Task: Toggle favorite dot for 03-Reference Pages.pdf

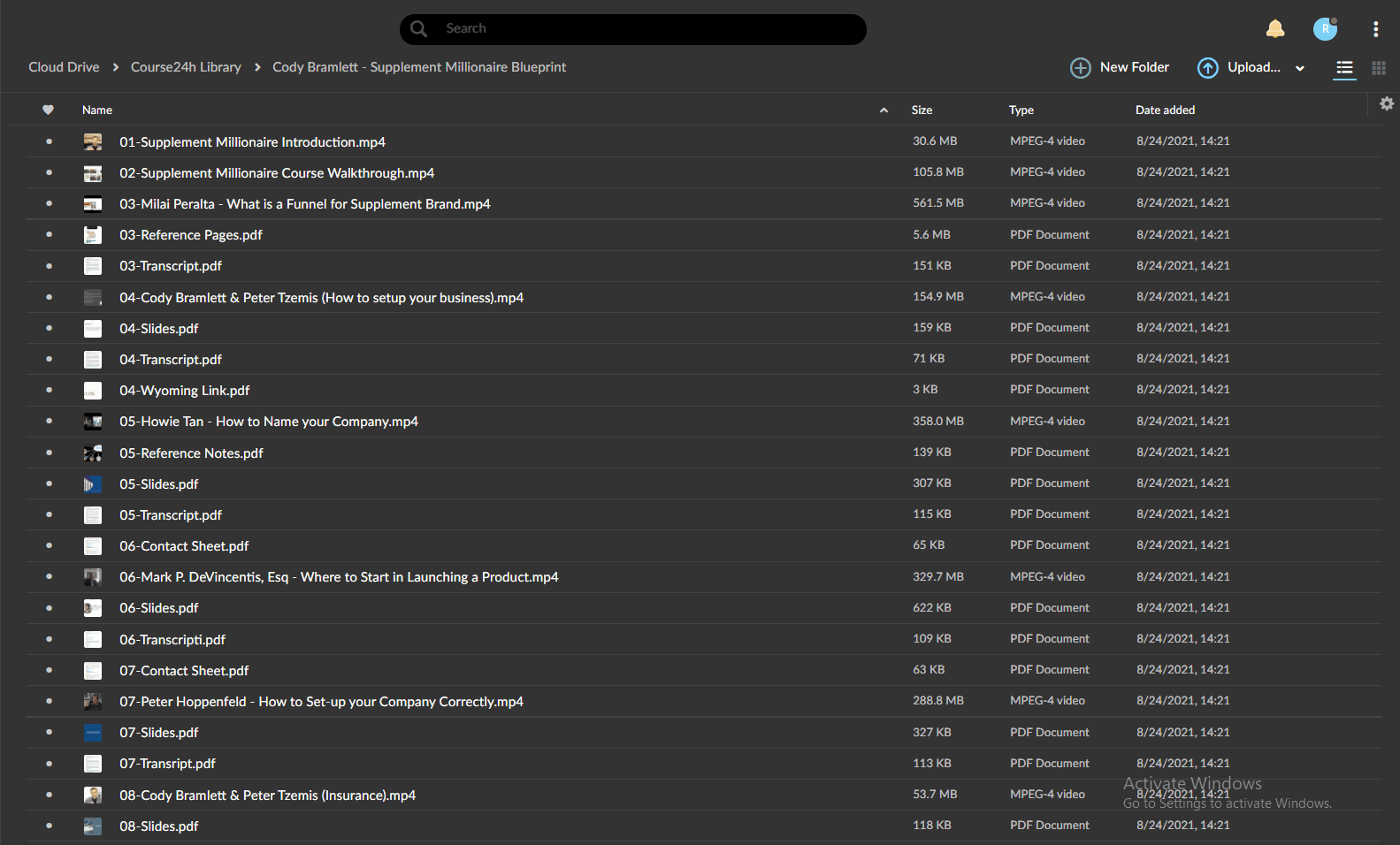Action: (x=49, y=234)
